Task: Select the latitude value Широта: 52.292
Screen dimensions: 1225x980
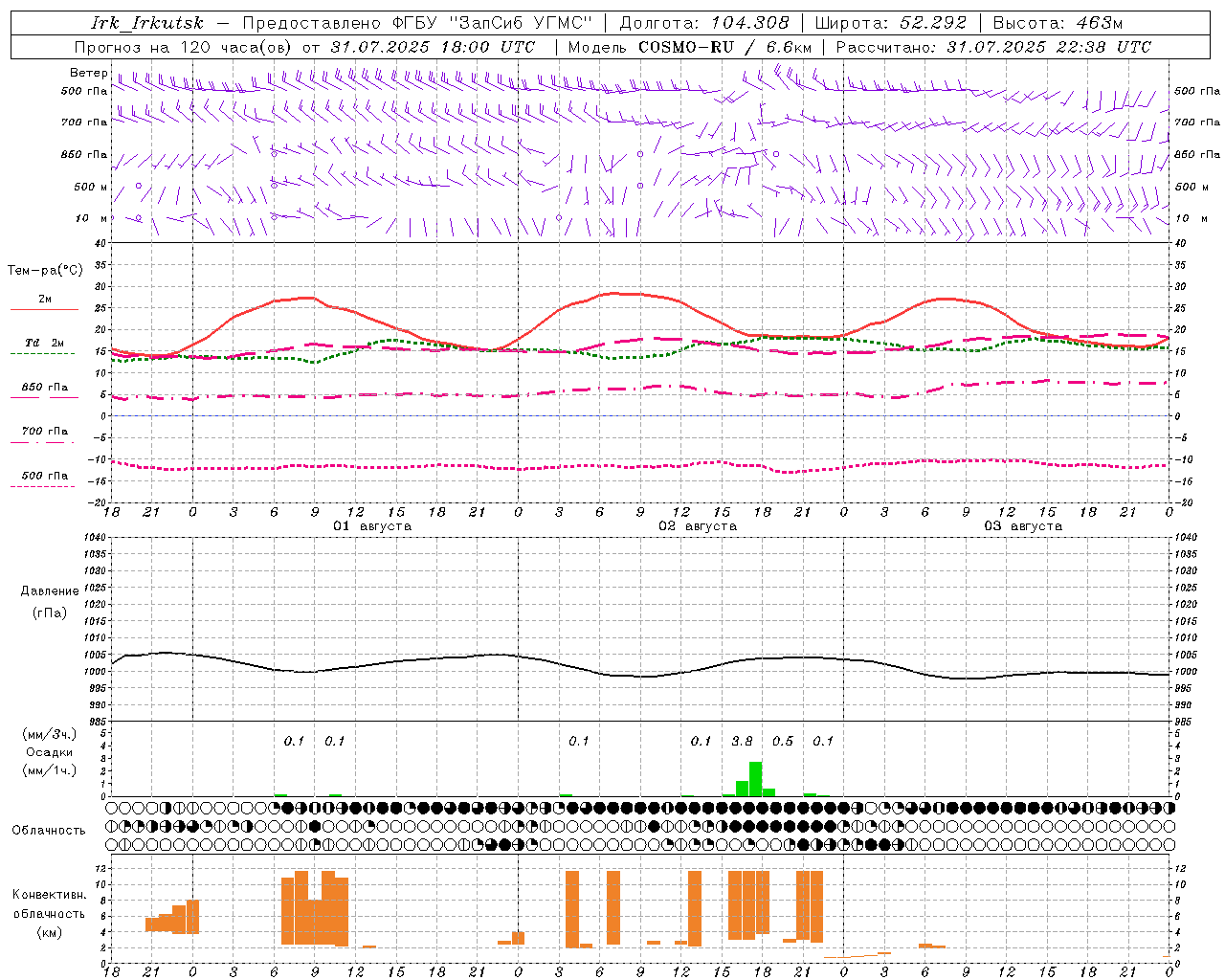Action: tap(891, 23)
